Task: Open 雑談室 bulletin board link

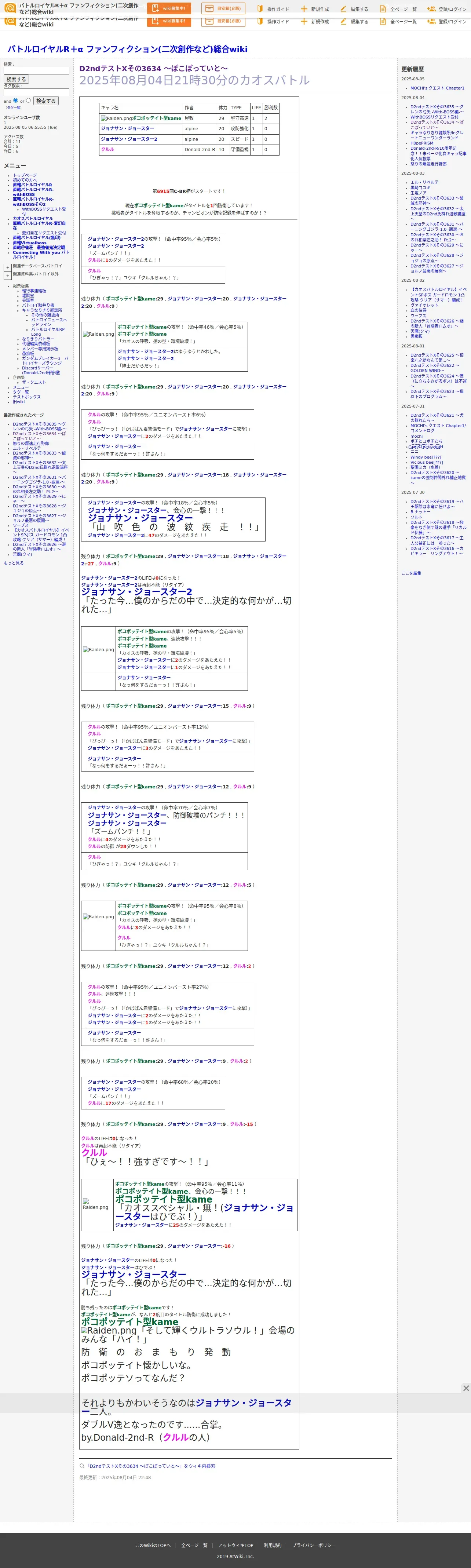Action: coord(28,296)
